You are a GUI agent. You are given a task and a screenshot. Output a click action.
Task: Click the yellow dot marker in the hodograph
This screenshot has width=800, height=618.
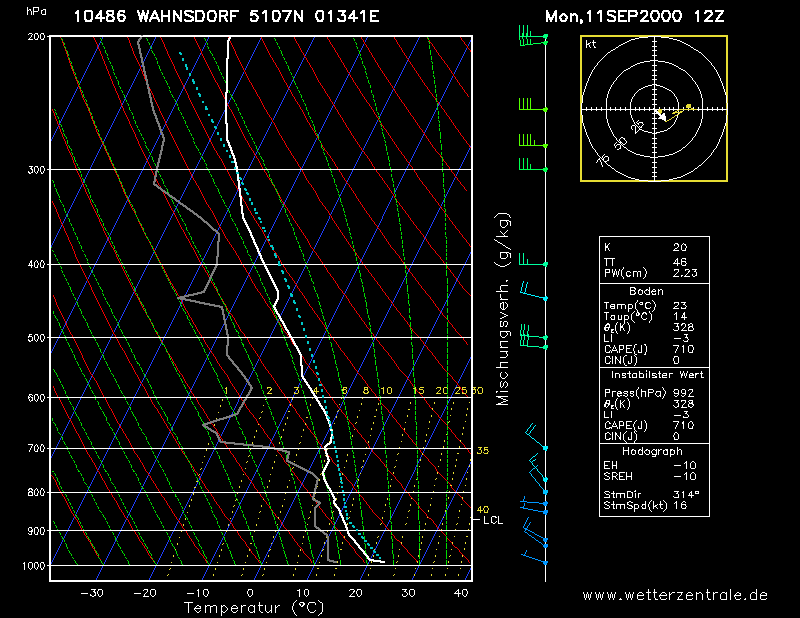(689, 106)
